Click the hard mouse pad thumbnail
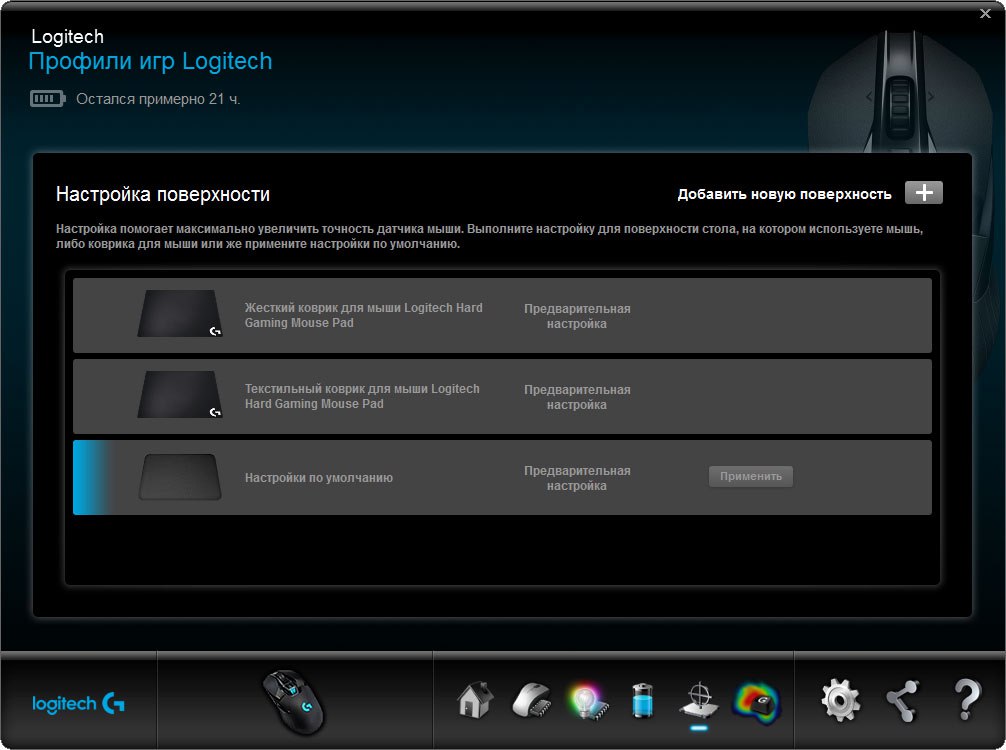Screen dimensions: 1006x750 pyautogui.click(x=180, y=314)
